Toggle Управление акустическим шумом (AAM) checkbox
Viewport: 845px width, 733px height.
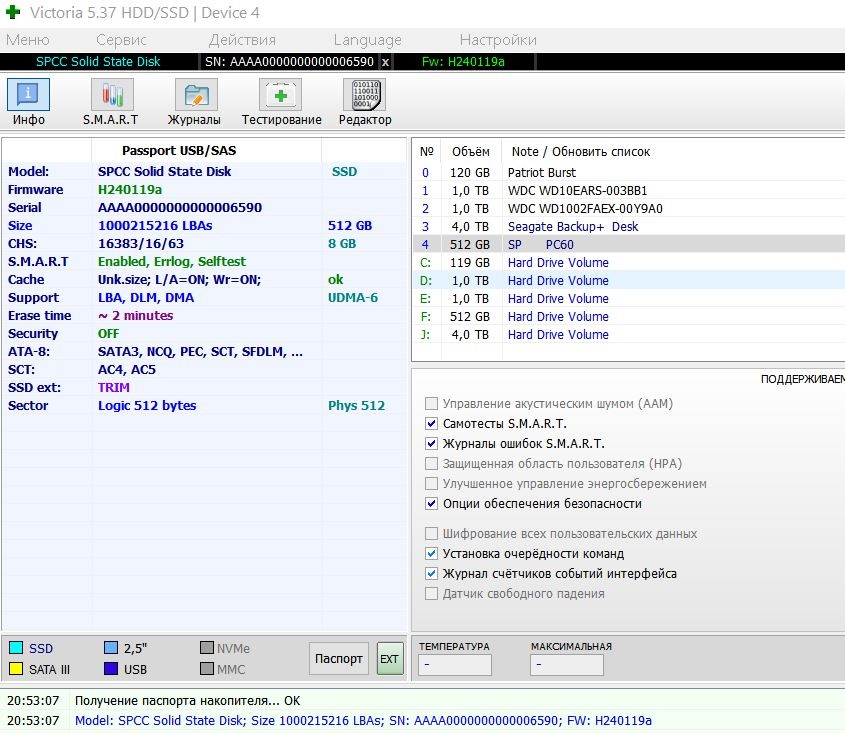pos(431,404)
